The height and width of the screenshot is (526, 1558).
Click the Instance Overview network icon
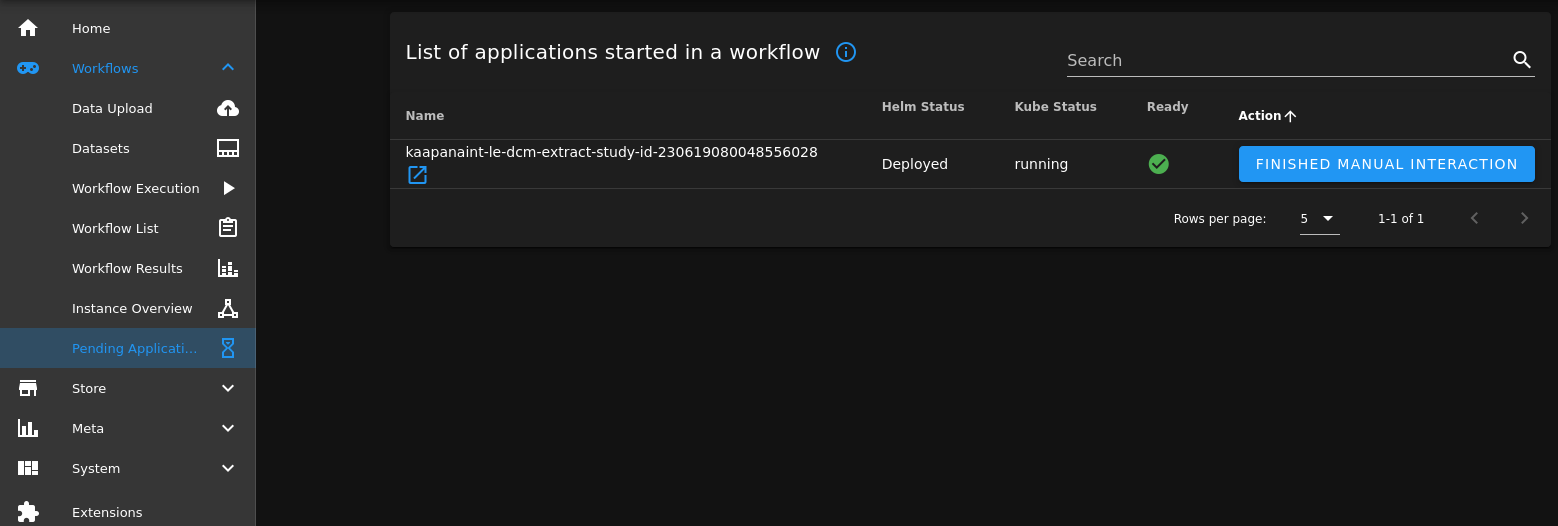click(228, 308)
